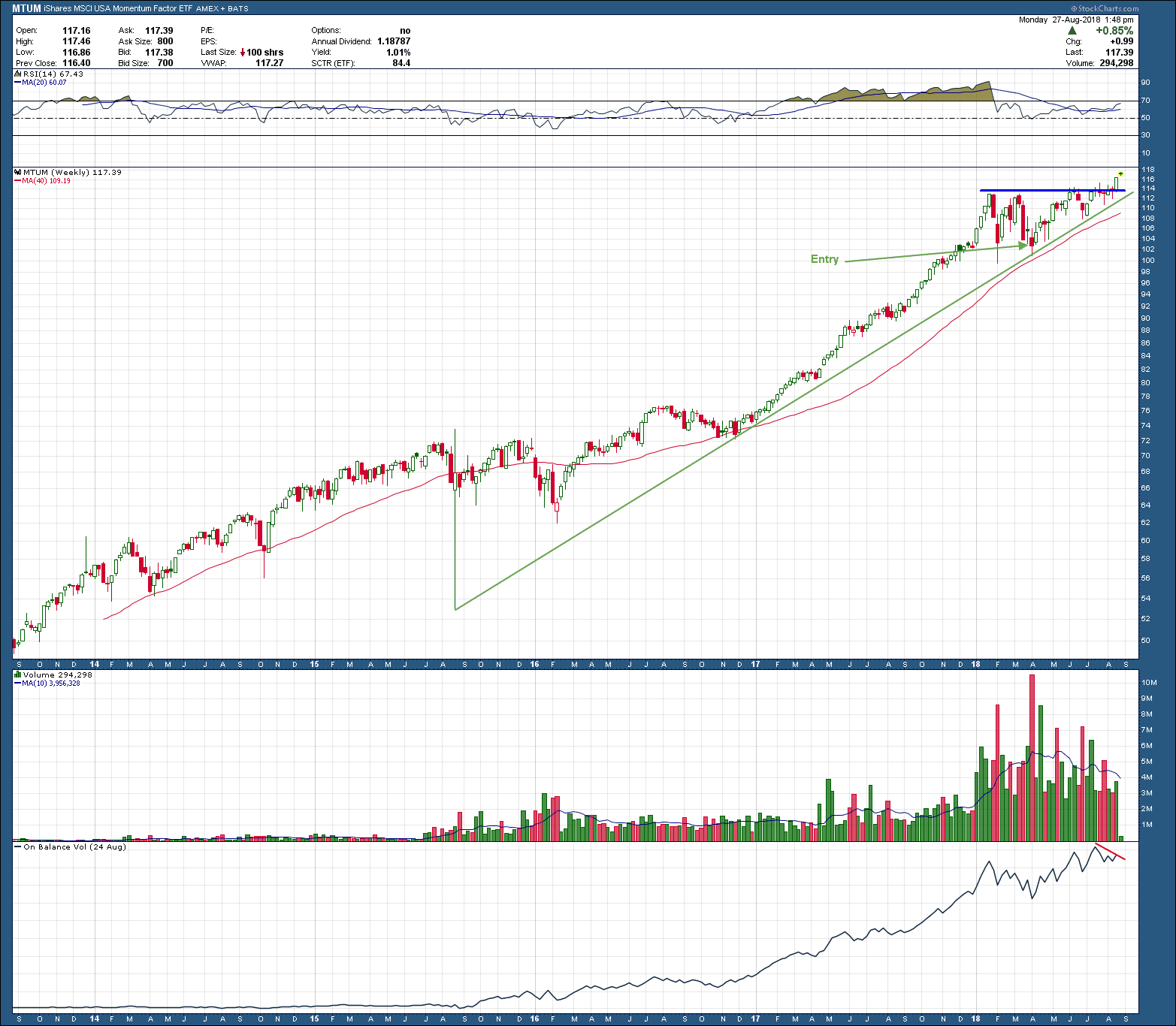Click the RSI(14) 67.43 indicator label
The height and width of the screenshot is (1026, 1176).
pos(53,74)
